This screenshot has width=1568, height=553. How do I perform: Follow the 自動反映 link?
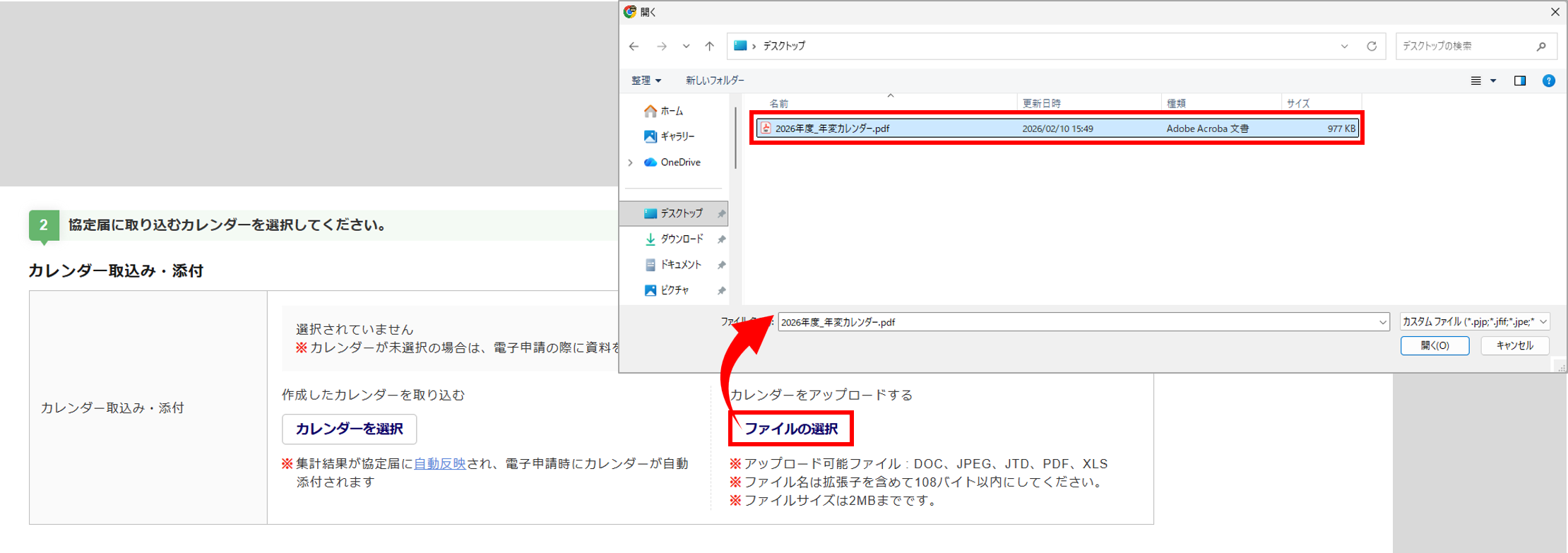coord(439,464)
